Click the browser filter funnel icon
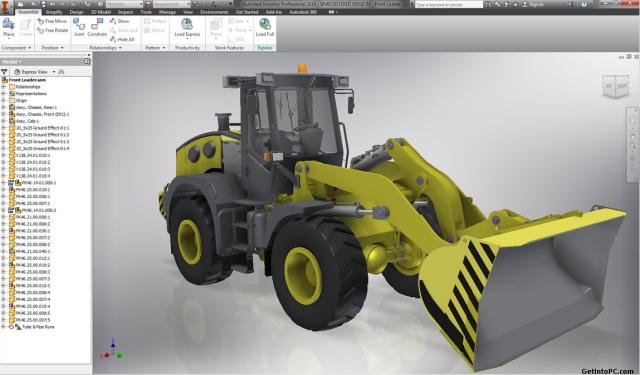This screenshot has width=640, height=375. (4, 72)
